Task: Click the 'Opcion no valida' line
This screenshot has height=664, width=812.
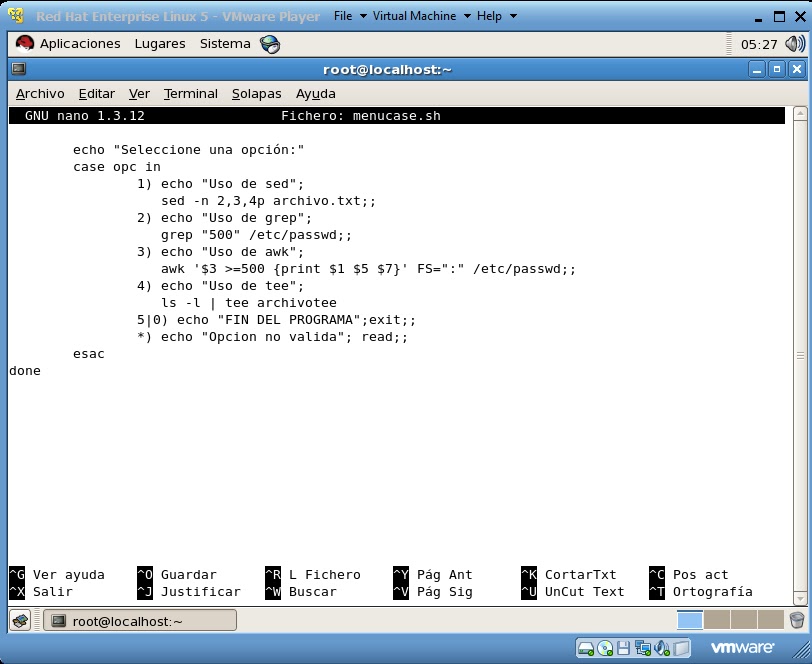Action: 272,337
